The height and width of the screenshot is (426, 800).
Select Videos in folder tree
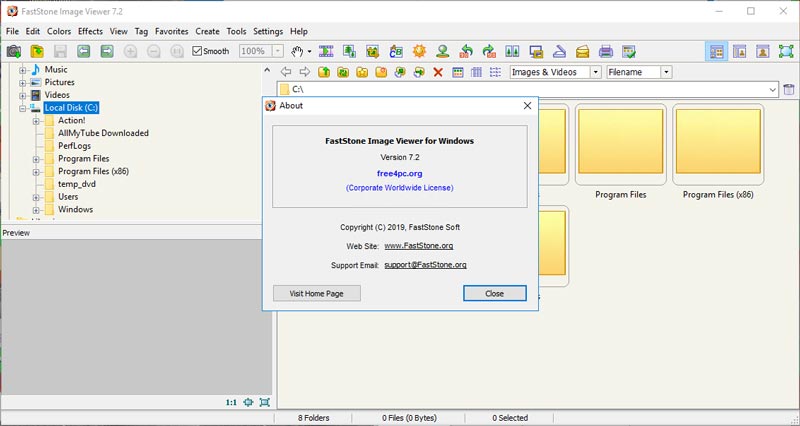pyautogui.click(x=57, y=95)
